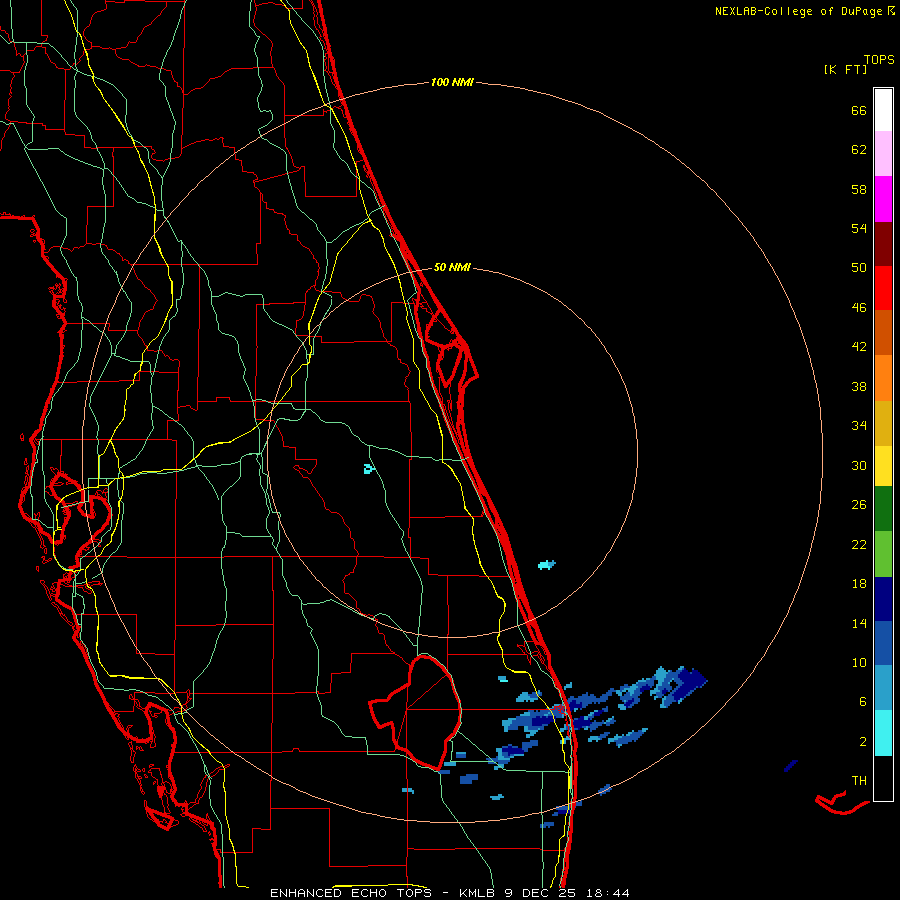This screenshot has height=900, width=900.
Task: Click the '6' legend value
Action: coord(863,701)
